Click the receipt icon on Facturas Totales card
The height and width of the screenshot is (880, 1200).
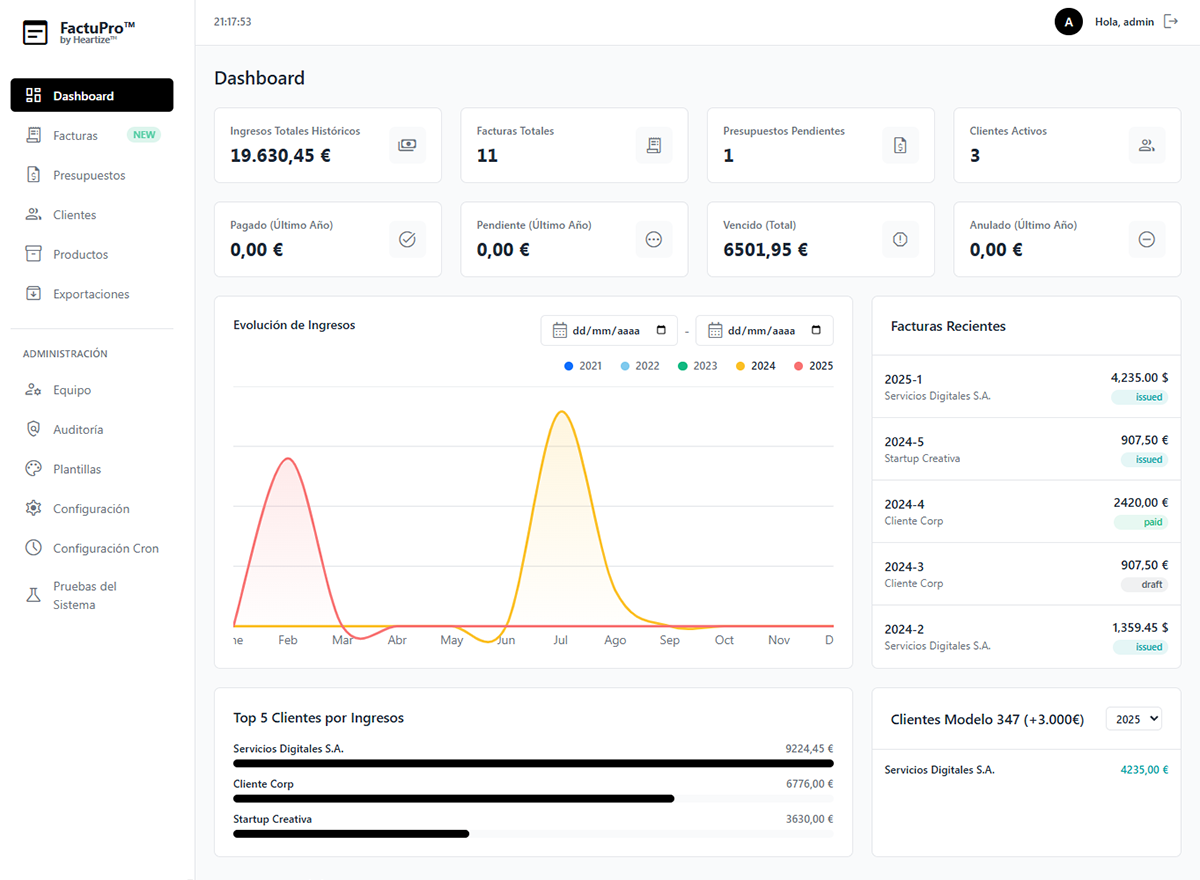point(654,145)
